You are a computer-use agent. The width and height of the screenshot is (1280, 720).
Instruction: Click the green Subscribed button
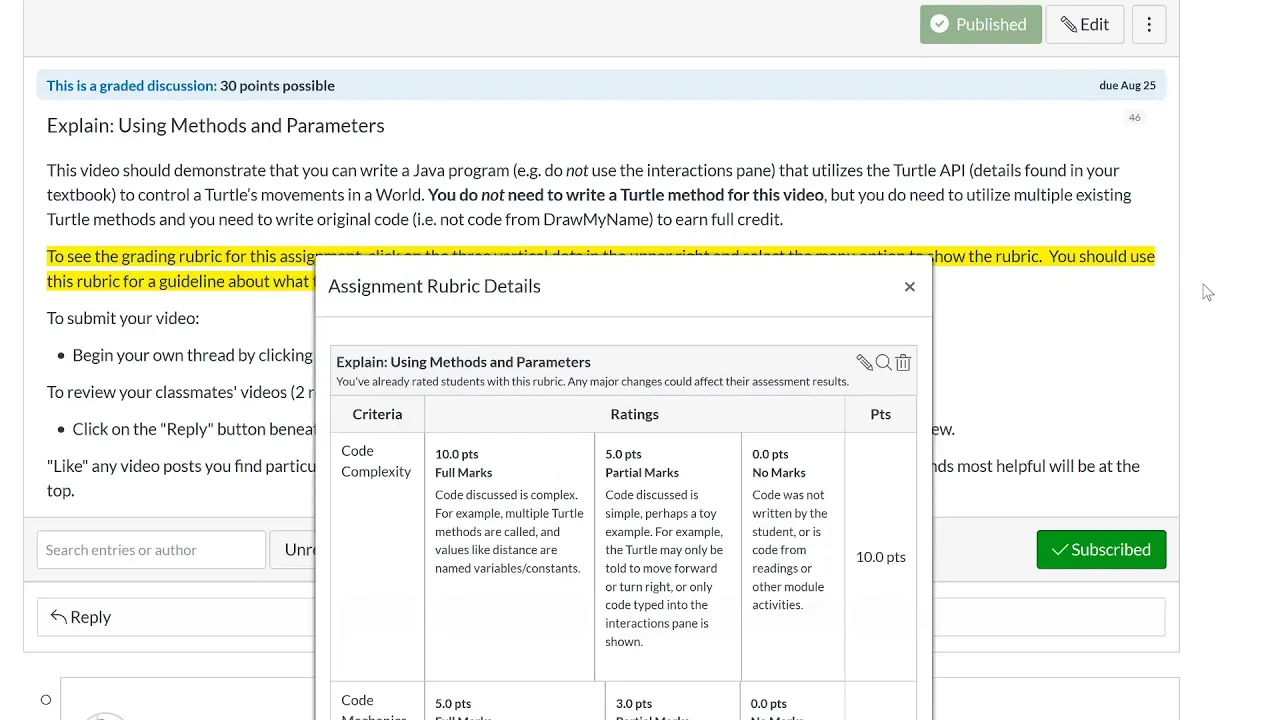1101,550
